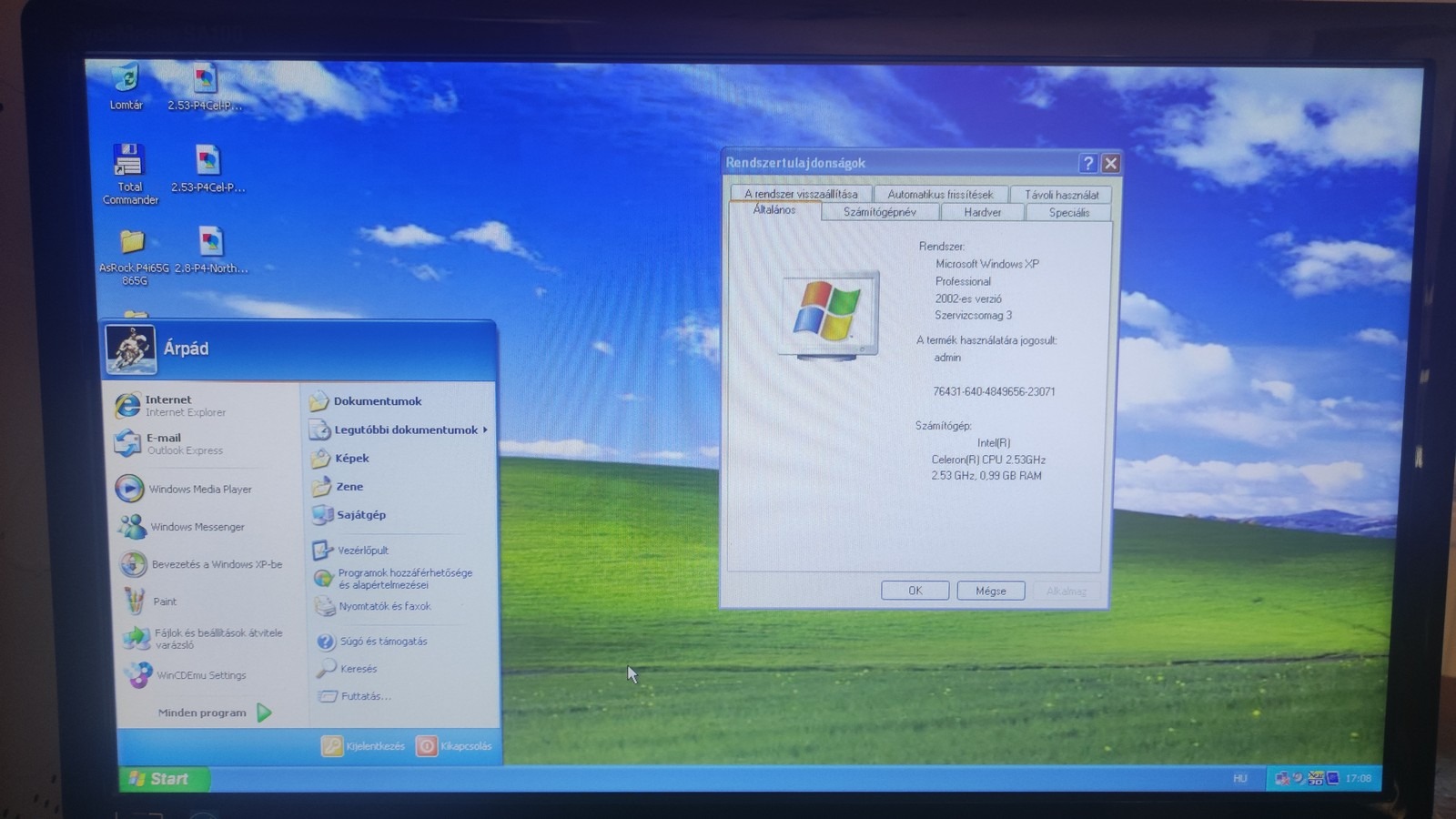Click the disconnected network tray icon
The image size is (1456, 819).
pyautogui.click(x=1283, y=778)
